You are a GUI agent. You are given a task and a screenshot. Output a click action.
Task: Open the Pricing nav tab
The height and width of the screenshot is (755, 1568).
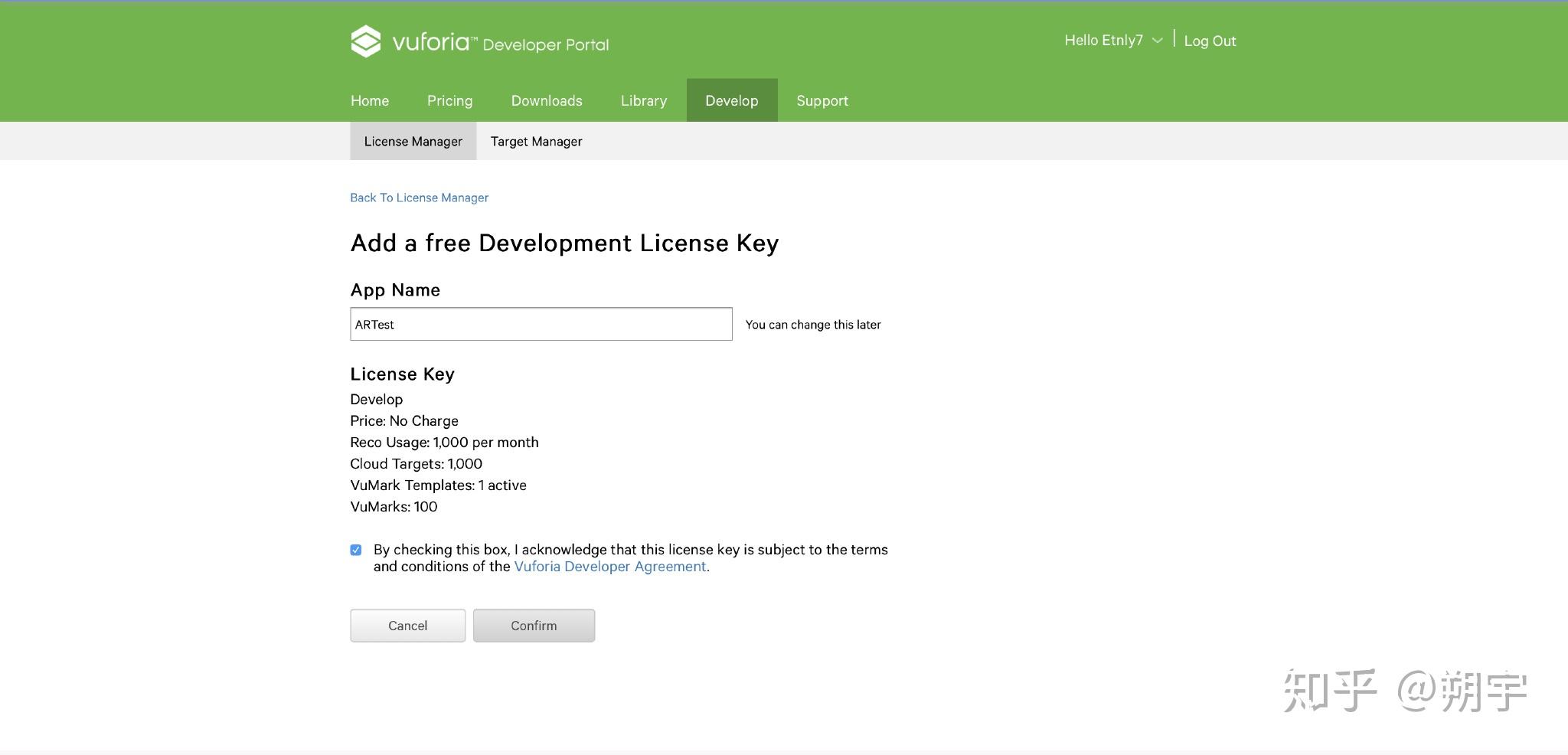pyautogui.click(x=449, y=100)
